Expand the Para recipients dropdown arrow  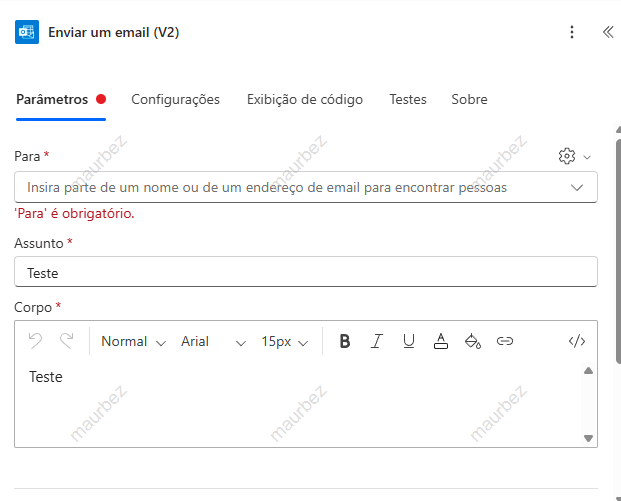pos(577,187)
